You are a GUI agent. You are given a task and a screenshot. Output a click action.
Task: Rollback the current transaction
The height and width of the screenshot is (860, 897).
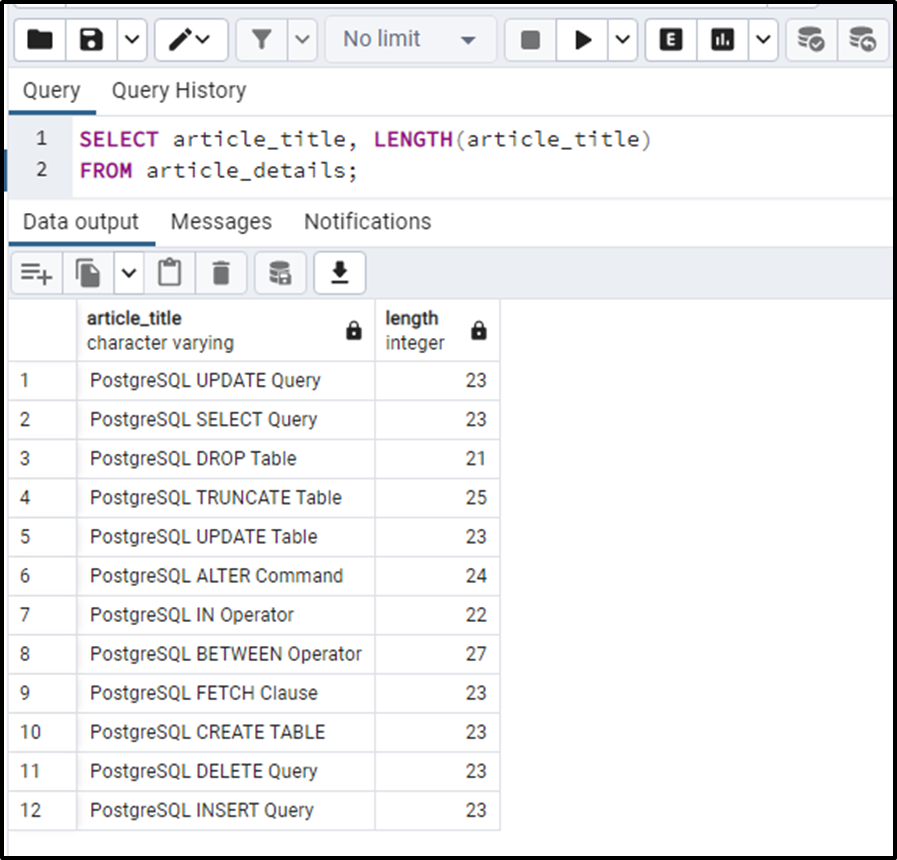[x=862, y=40]
